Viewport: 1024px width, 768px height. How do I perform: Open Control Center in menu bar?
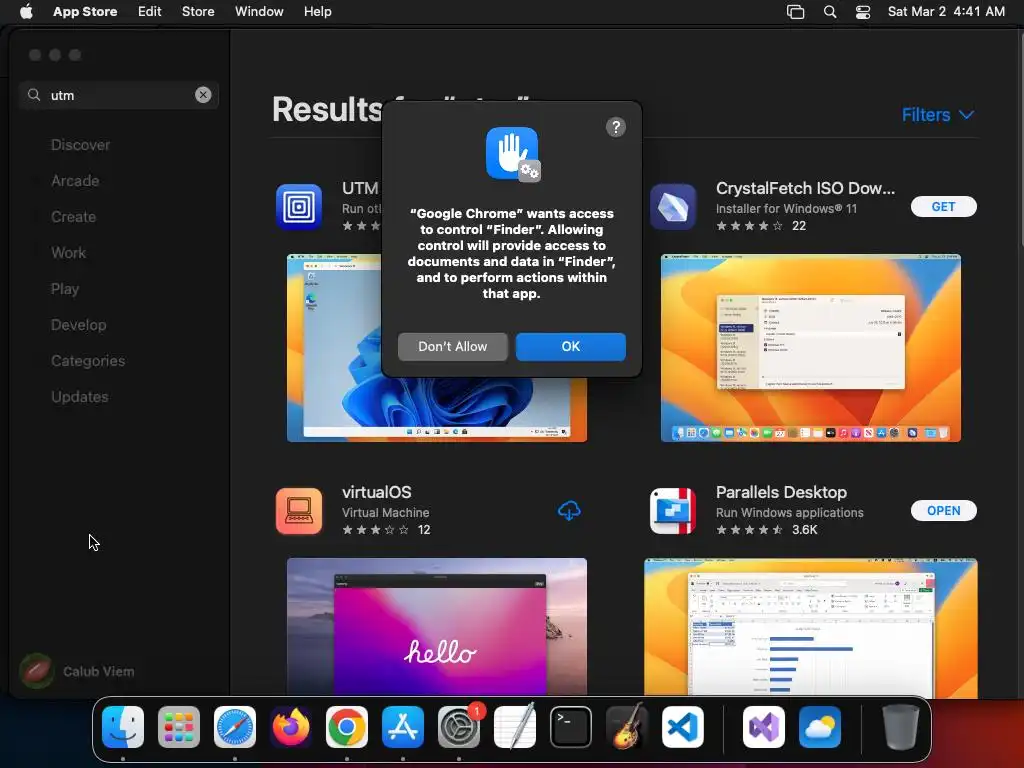coord(863,12)
